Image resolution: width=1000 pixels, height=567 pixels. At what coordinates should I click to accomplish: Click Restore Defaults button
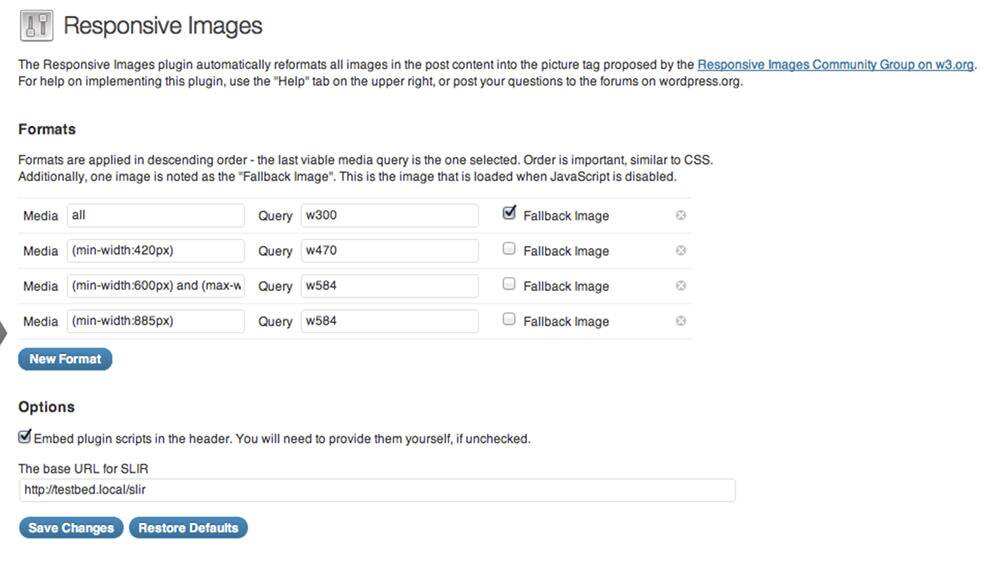[188, 528]
